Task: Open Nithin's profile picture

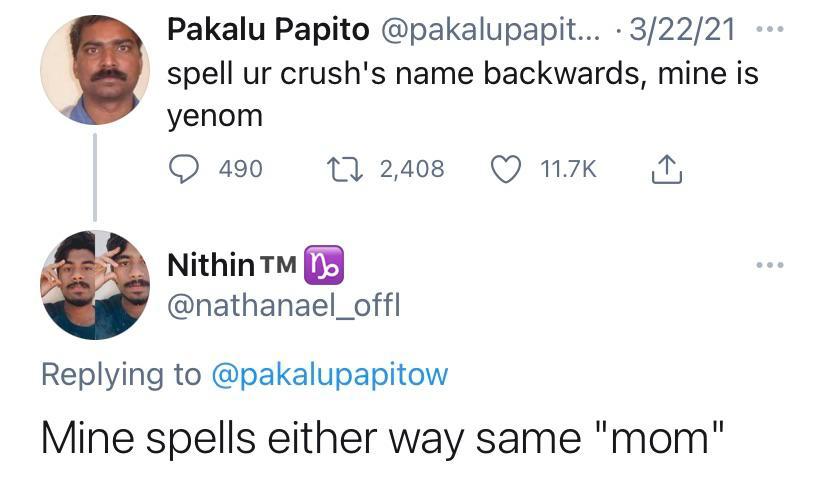Action: tap(94, 286)
